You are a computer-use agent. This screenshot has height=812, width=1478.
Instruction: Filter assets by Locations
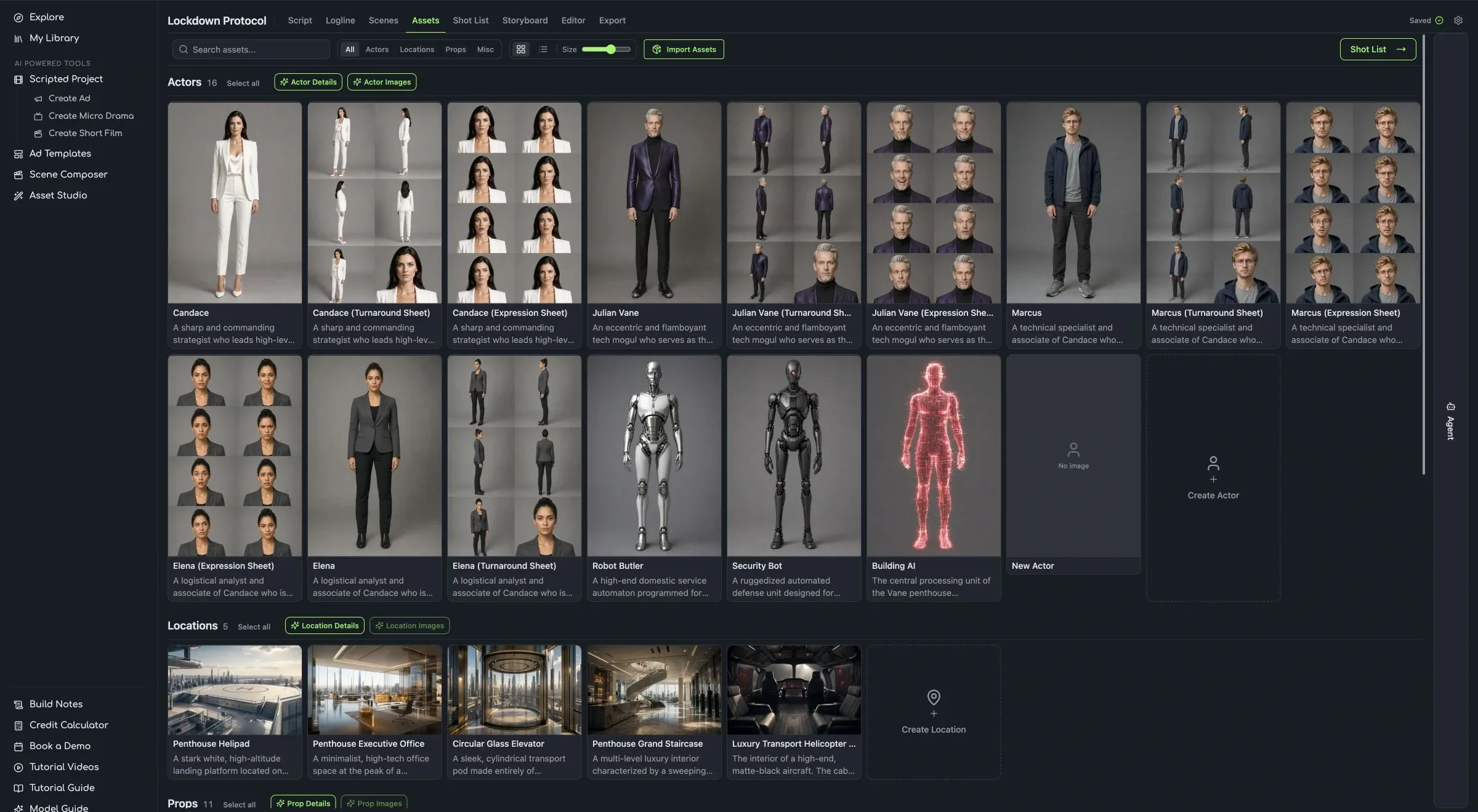point(417,49)
